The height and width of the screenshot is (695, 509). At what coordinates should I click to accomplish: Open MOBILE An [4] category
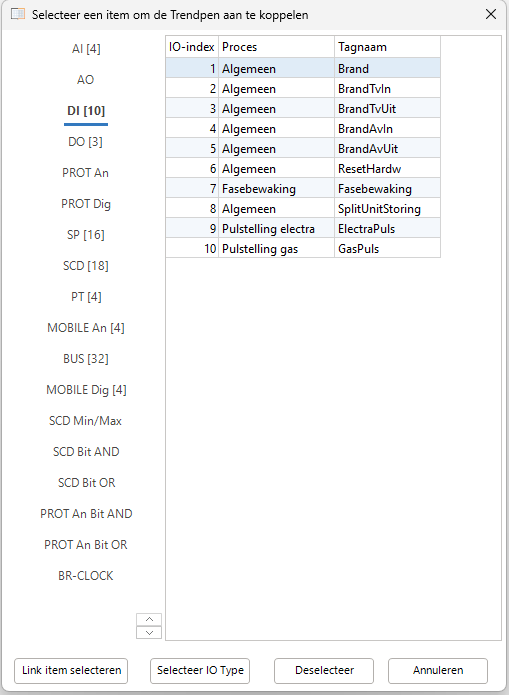(x=86, y=328)
